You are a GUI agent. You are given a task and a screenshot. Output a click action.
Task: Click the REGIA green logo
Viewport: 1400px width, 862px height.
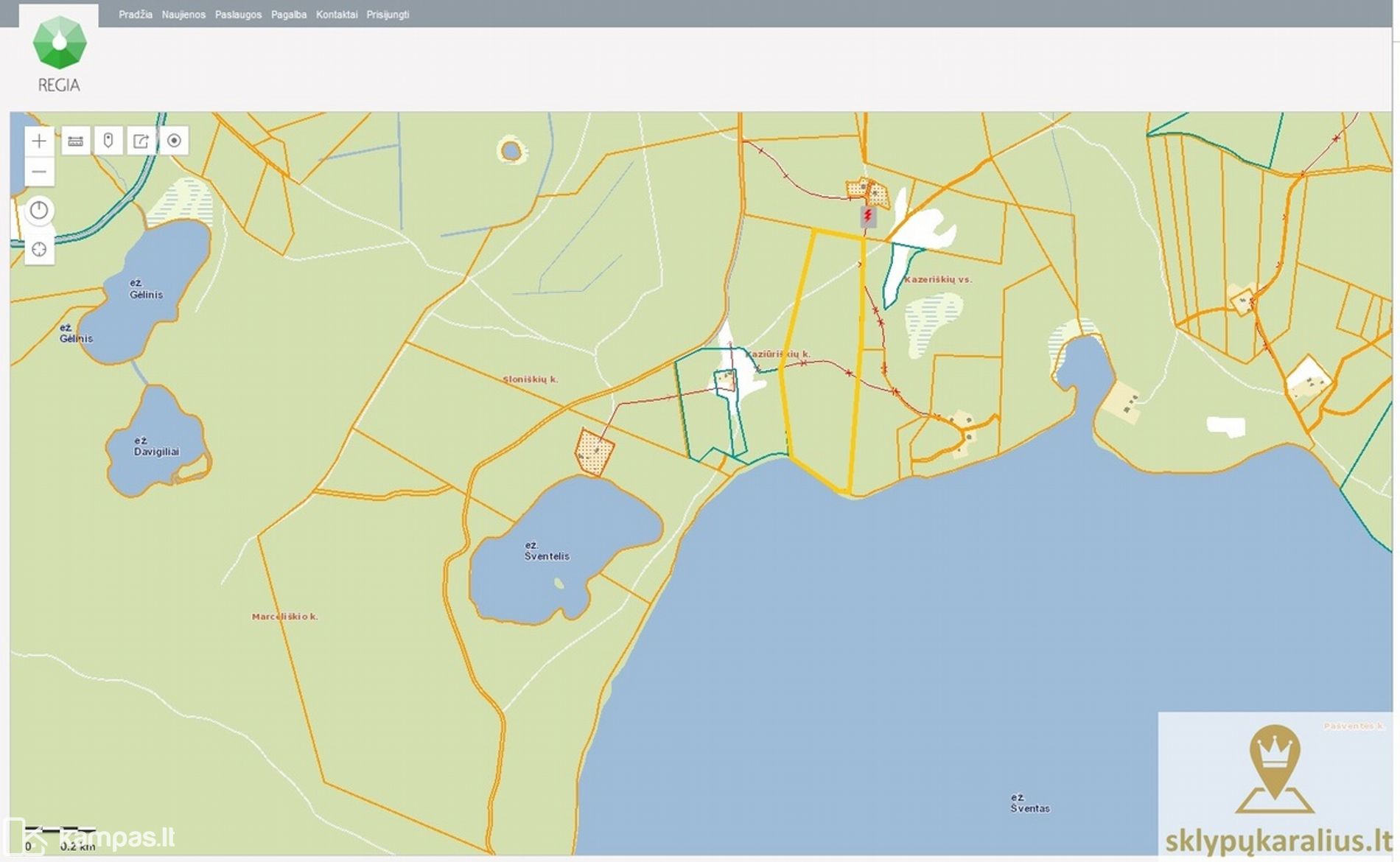(x=59, y=44)
